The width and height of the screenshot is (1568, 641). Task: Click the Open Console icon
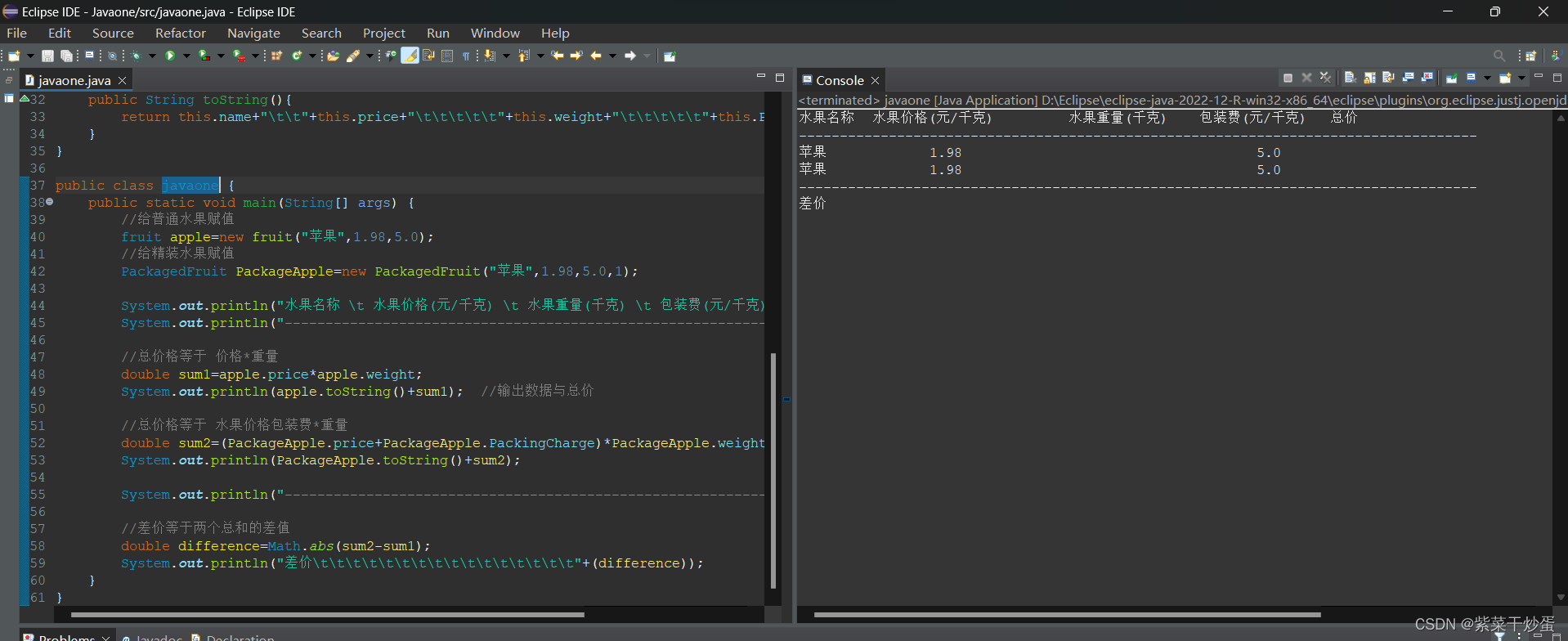[1505, 78]
